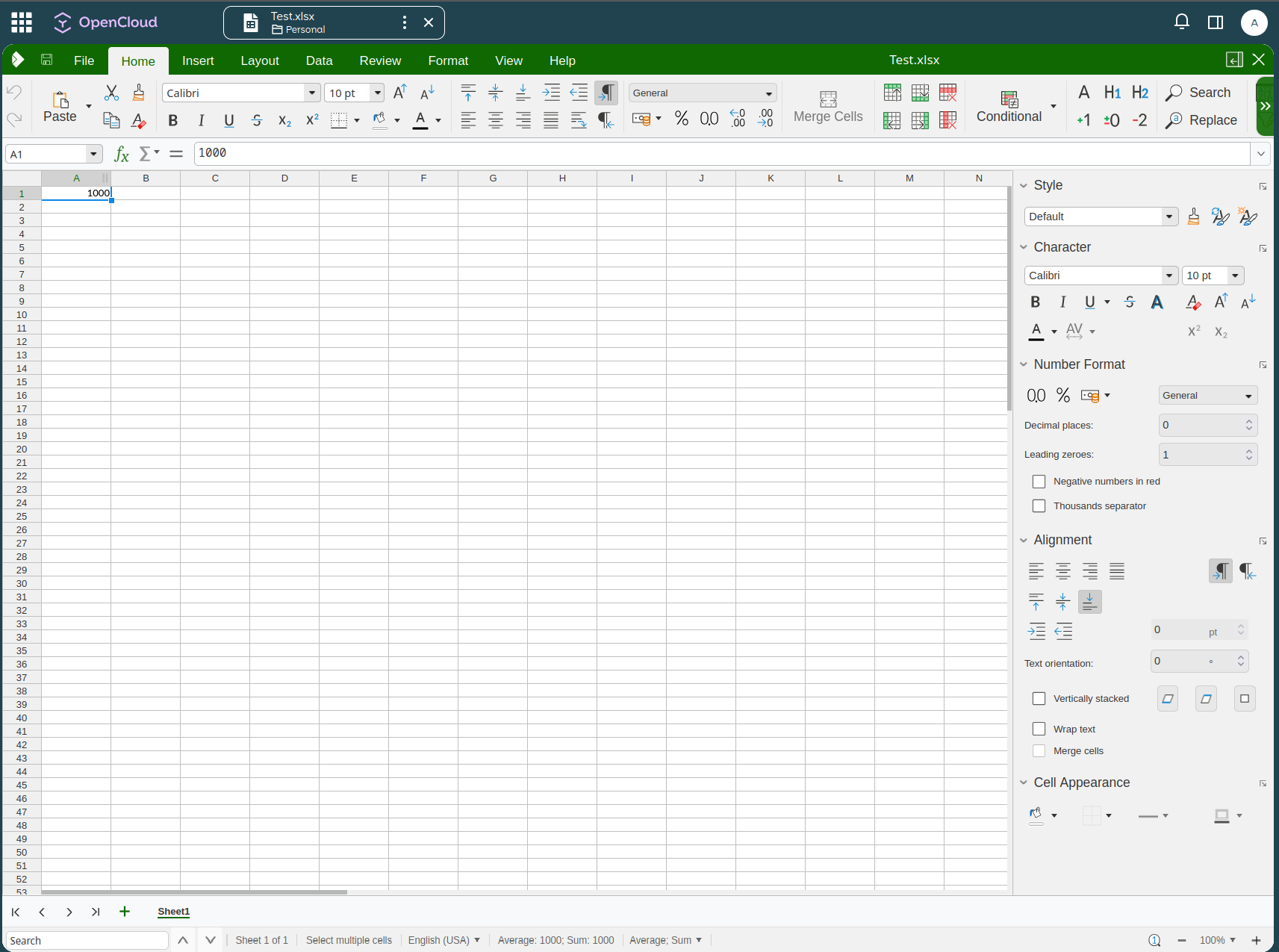Click the Undo arrow icon

(x=14, y=93)
